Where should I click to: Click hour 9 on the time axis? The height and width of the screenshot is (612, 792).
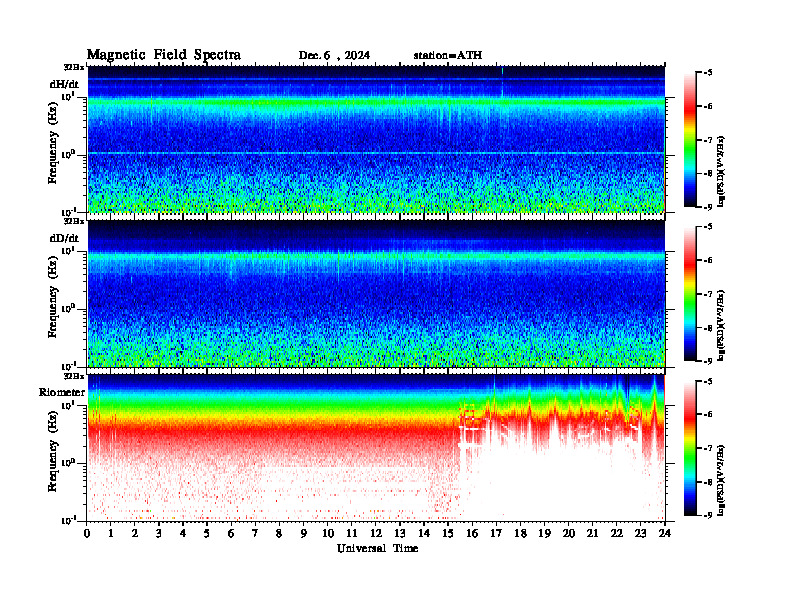tap(304, 534)
